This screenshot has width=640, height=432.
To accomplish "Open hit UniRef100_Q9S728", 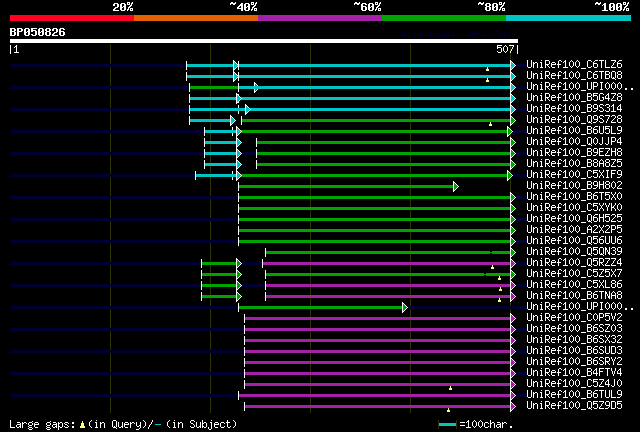I will pos(574,119).
